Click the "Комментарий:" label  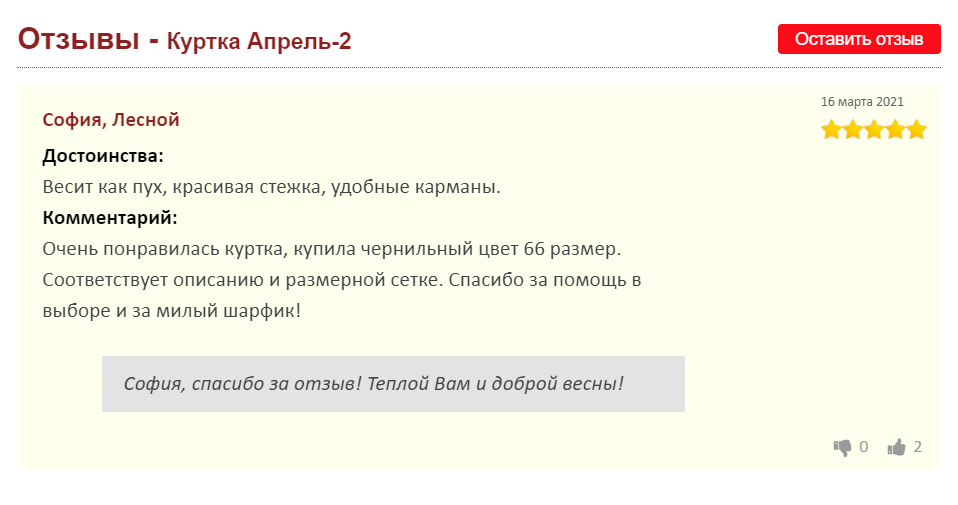[110, 218]
